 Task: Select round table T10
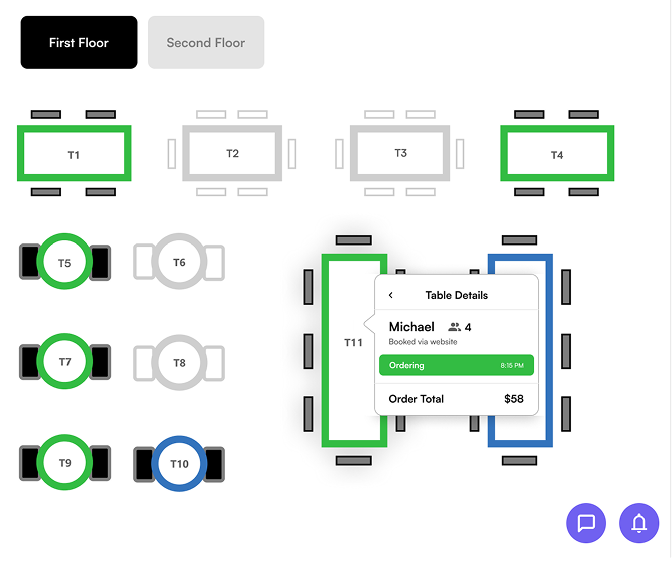click(180, 463)
